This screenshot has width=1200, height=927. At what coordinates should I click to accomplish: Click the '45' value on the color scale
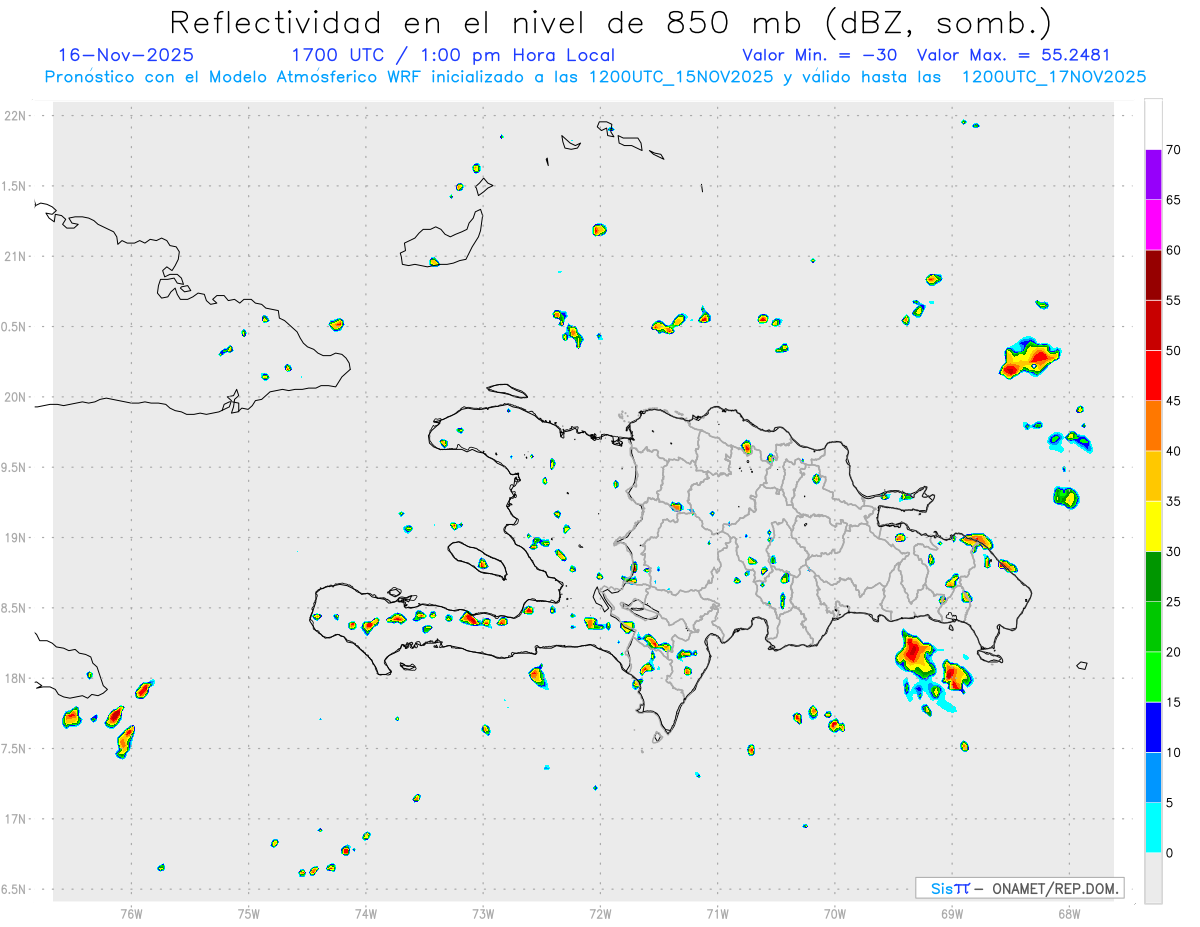[x=1174, y=401]
